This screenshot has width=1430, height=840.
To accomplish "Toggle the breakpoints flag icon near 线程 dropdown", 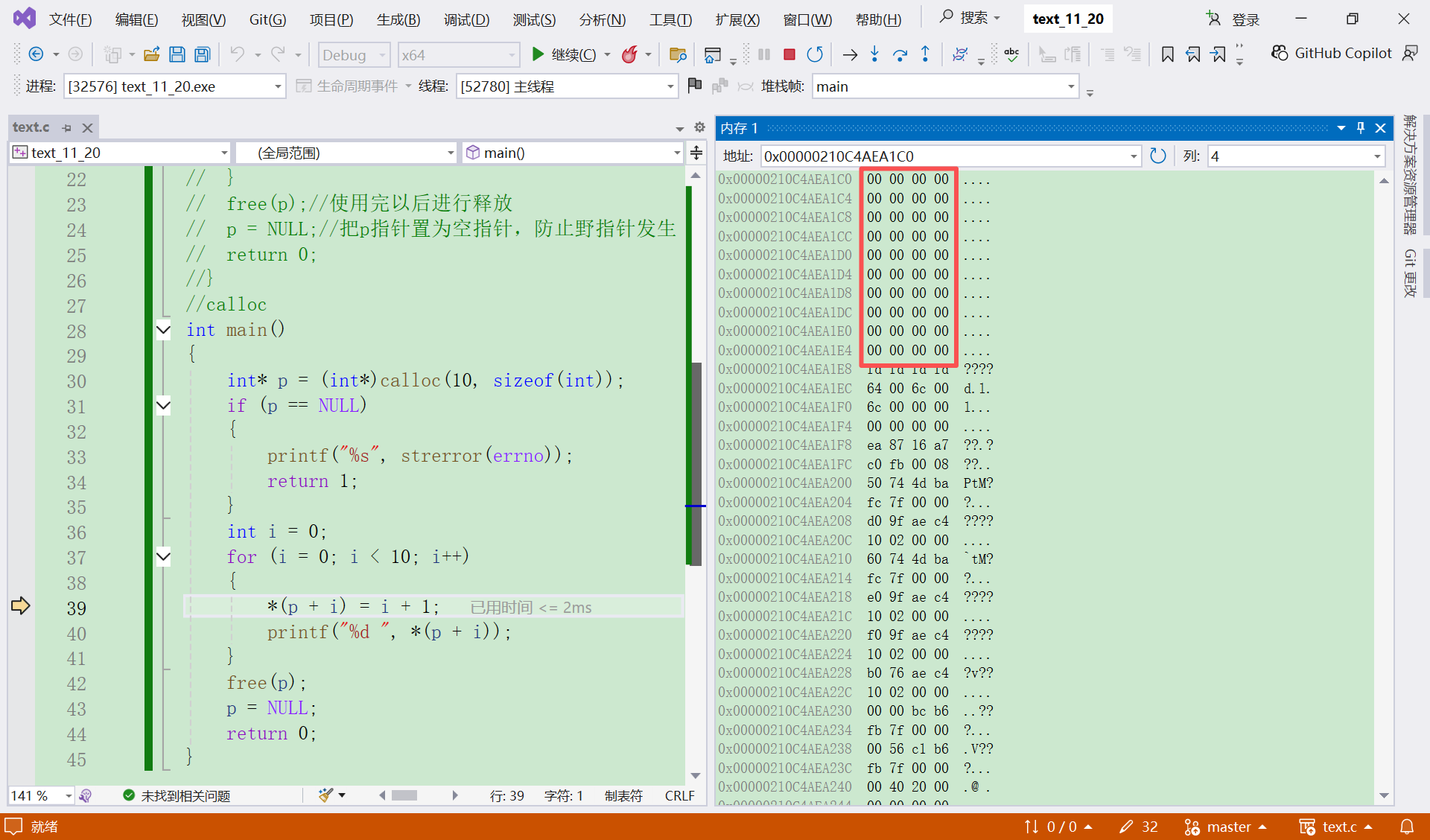I will (694, 86).
